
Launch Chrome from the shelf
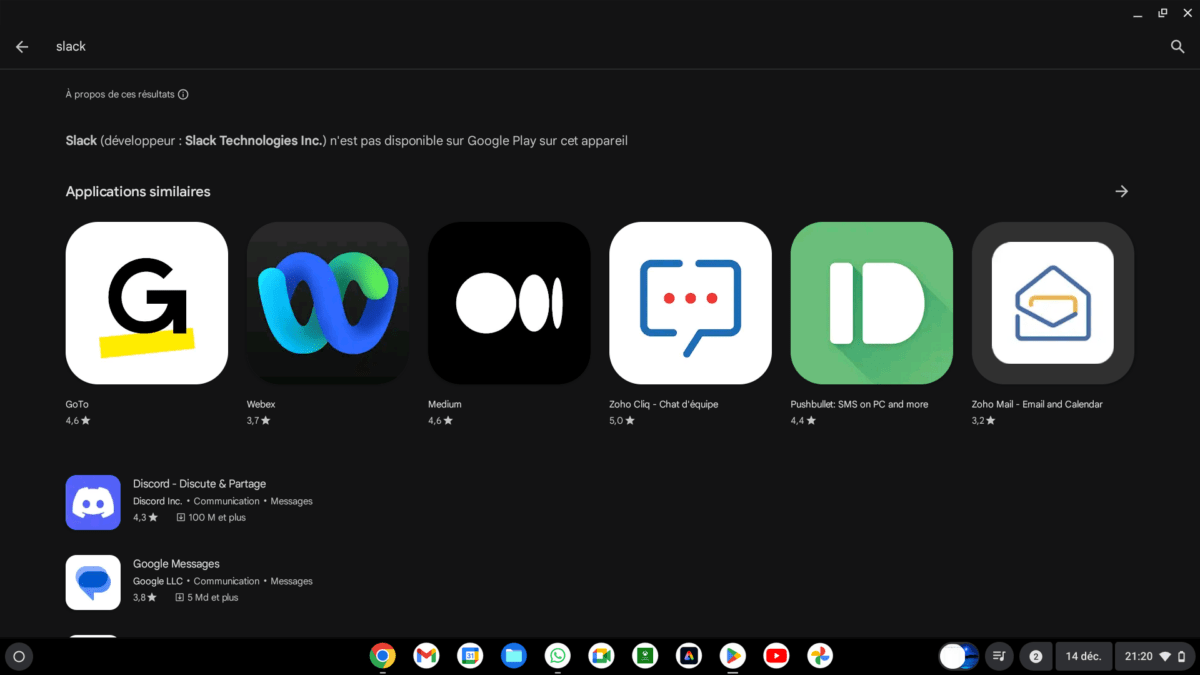[x=382, y=656]
